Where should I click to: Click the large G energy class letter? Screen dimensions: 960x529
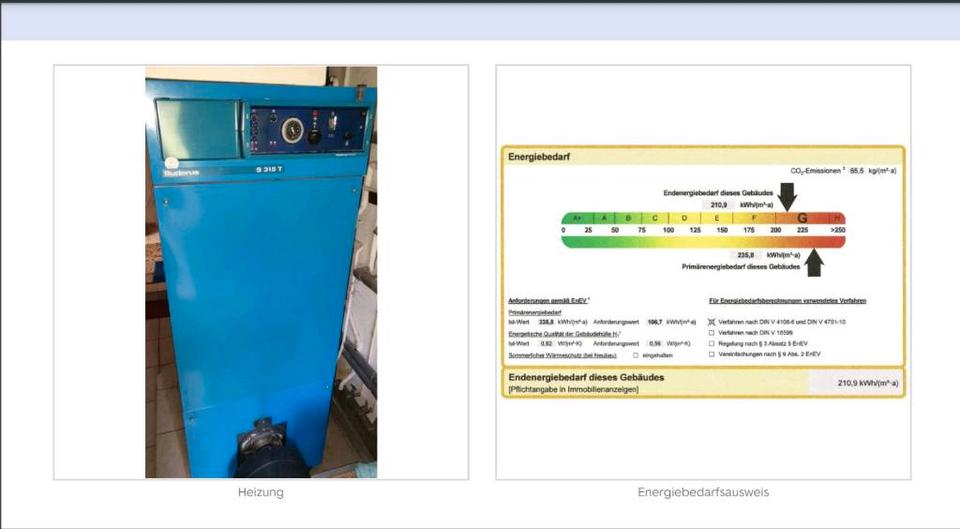tap(802, 218)
